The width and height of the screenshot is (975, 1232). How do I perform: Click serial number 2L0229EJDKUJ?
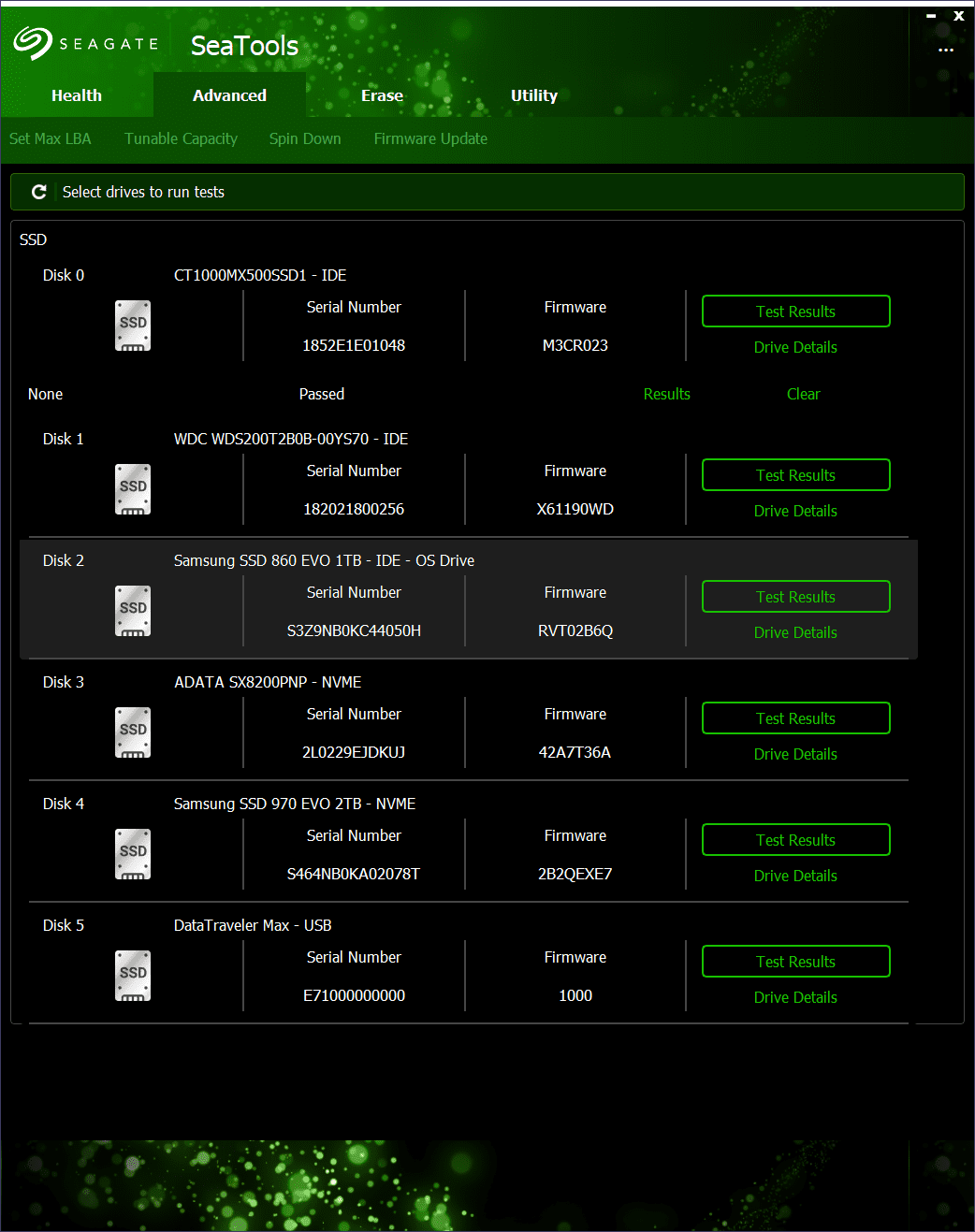coord(354,752)
